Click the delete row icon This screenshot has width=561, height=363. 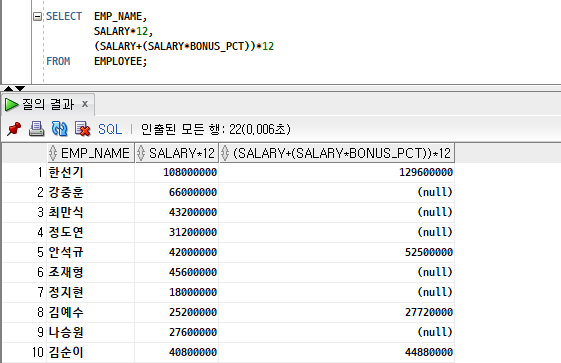pos(82,129)
